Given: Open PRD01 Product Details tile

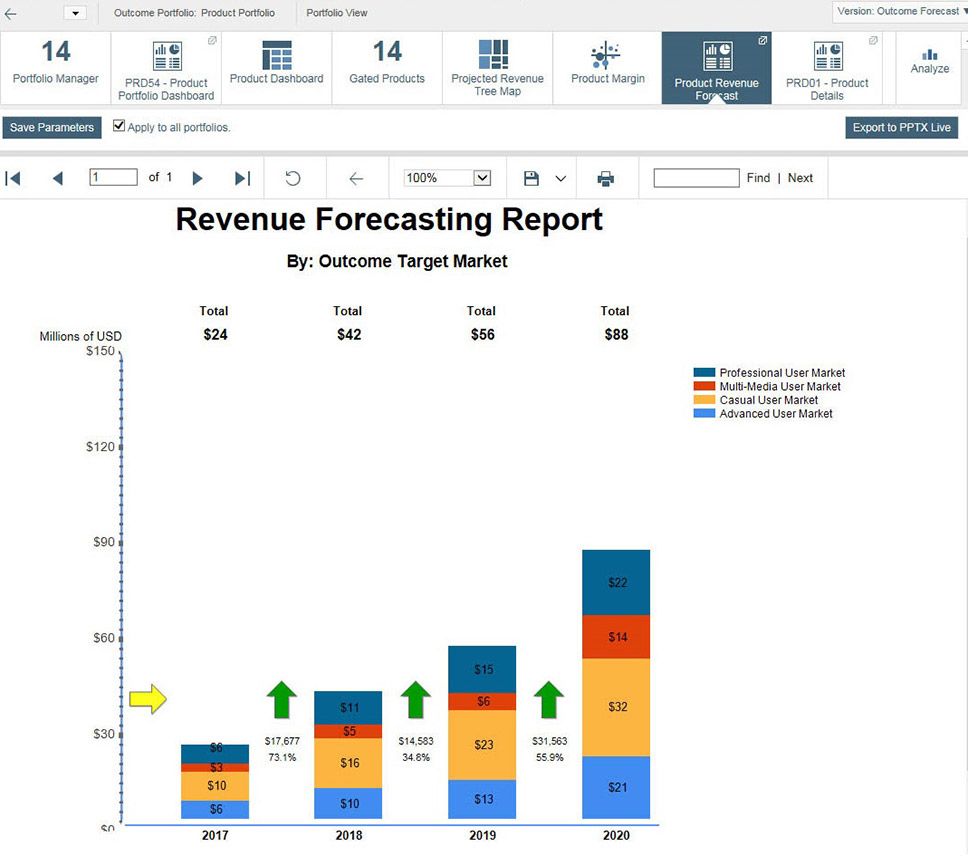Looking at the screenshot, I should point(827,68).
